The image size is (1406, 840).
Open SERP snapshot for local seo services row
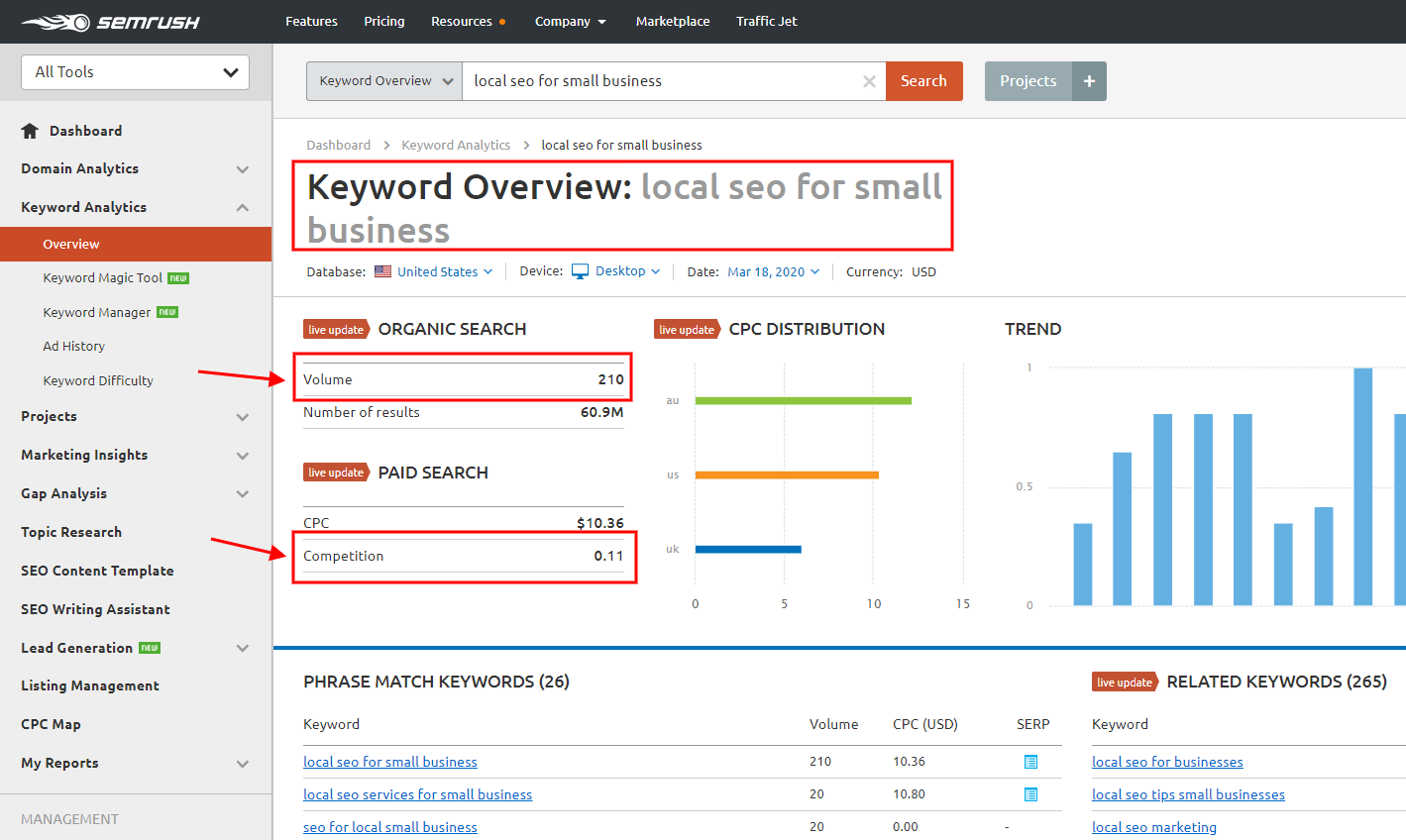[1030, 794]
